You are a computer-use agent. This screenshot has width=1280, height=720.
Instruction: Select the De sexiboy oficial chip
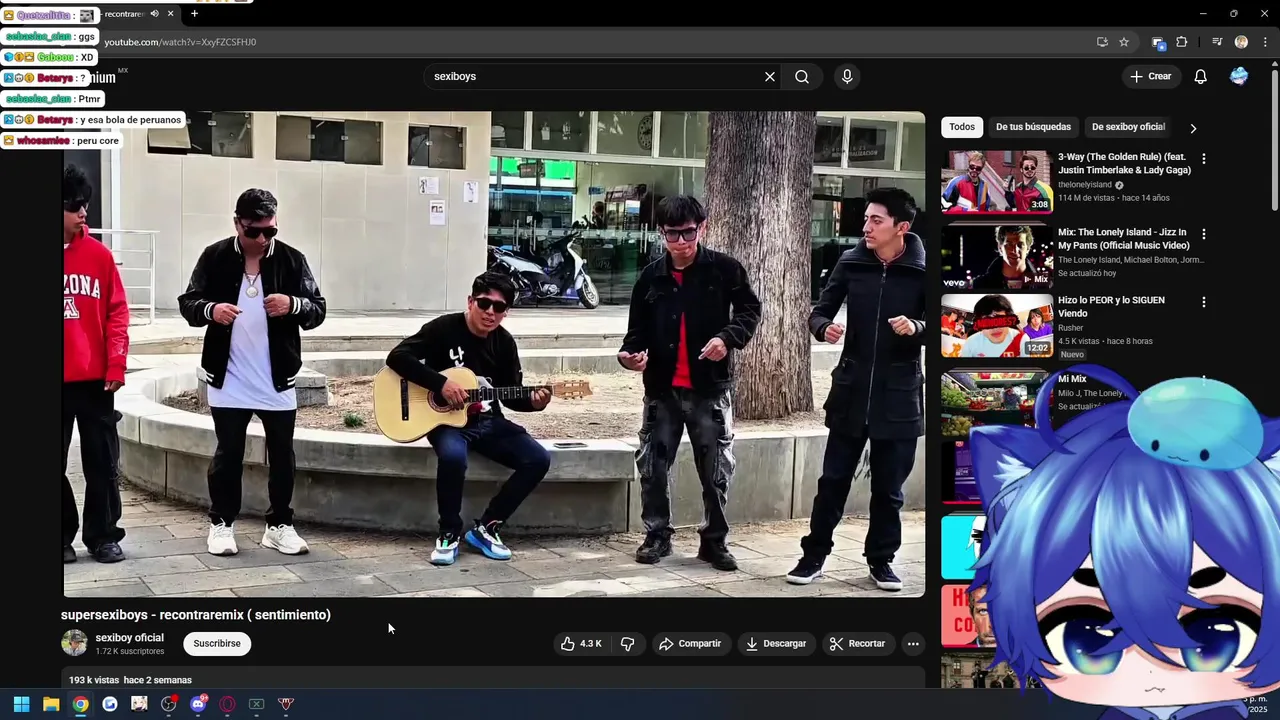[1128, 127]
